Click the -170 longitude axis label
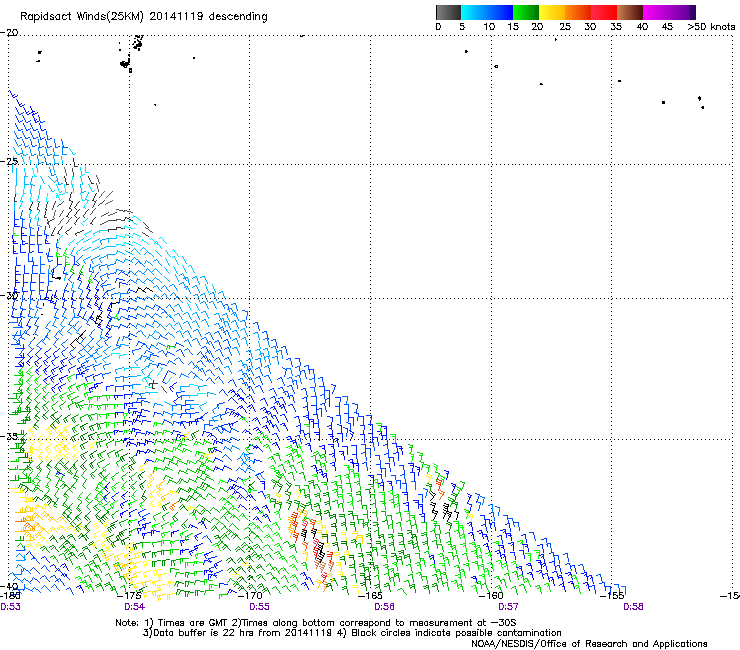Viewport: 740px width, 650px height. pyautogui.click(x=250, y=596)
